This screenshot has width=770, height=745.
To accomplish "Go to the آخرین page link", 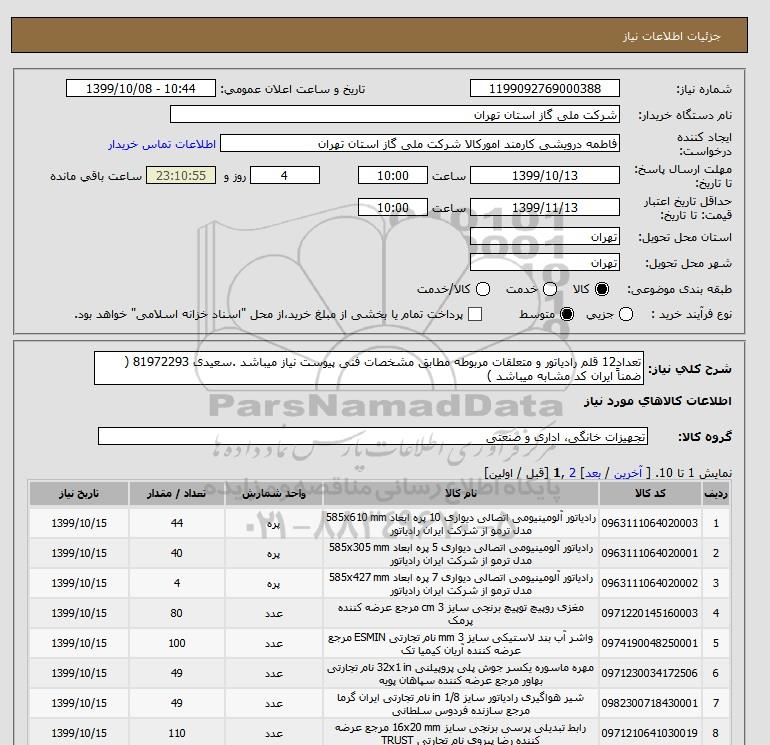I will [628, 473].
